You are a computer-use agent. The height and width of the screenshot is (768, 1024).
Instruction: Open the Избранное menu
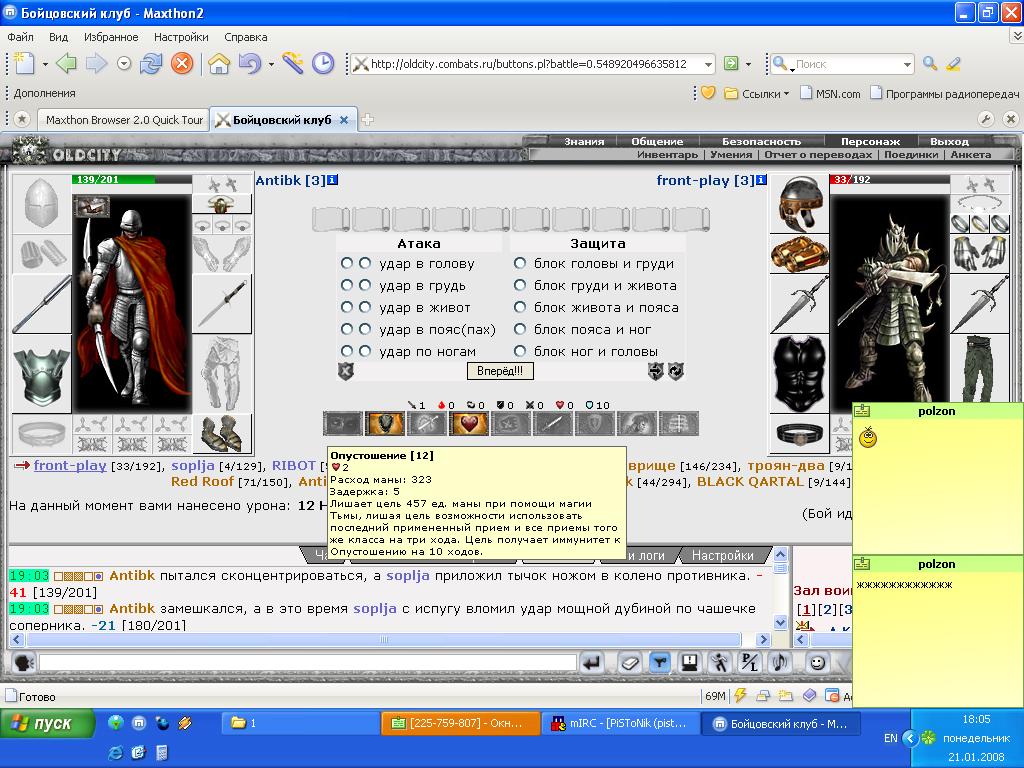pyautogui.click(x=111, y=37)
